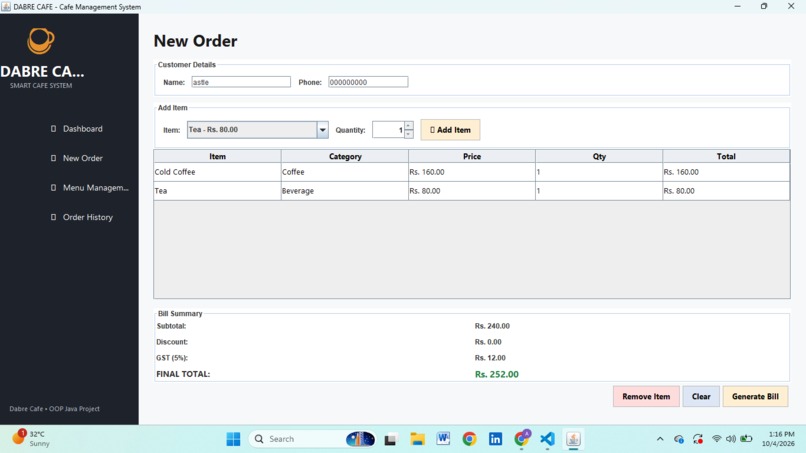Viewport: 806px width, 453px height.
Task: Click the Category column header
Action: [345, 156]
